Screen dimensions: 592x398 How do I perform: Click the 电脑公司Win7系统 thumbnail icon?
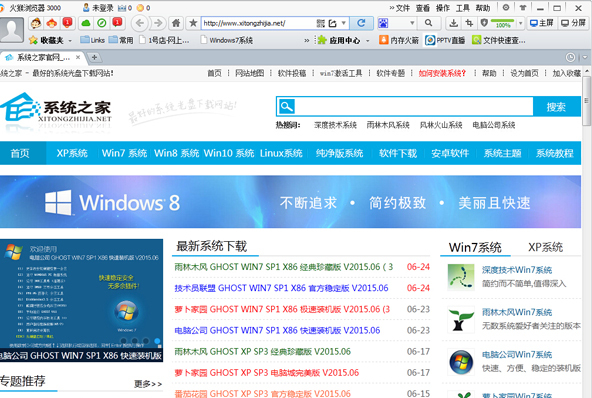461,362
